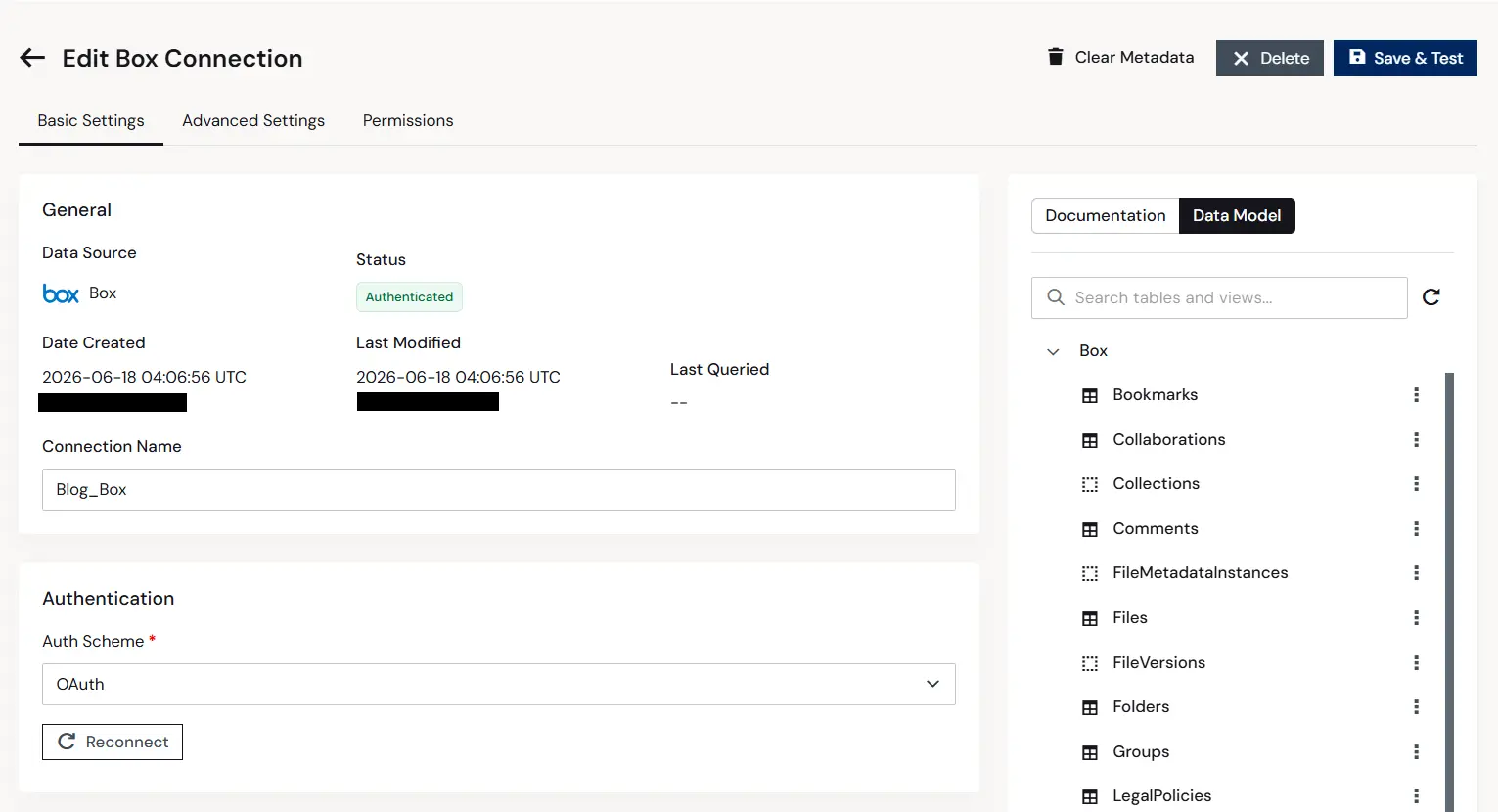The width and height of the screenshot is (1498, 812).
Task: Collapse the Box tree node chevron
Action: pyautogui.click(x=1053, y=351)
